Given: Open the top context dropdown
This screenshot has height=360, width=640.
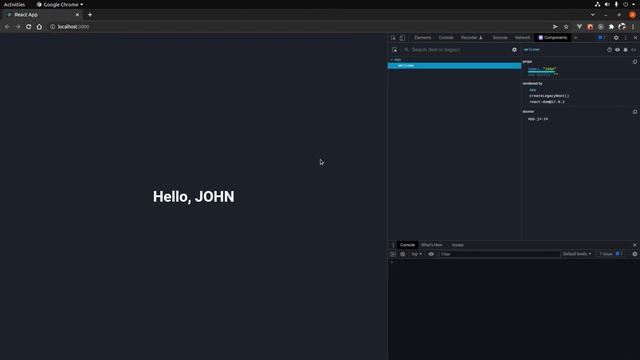Looking at the screenshot, I should coord(416,254).
